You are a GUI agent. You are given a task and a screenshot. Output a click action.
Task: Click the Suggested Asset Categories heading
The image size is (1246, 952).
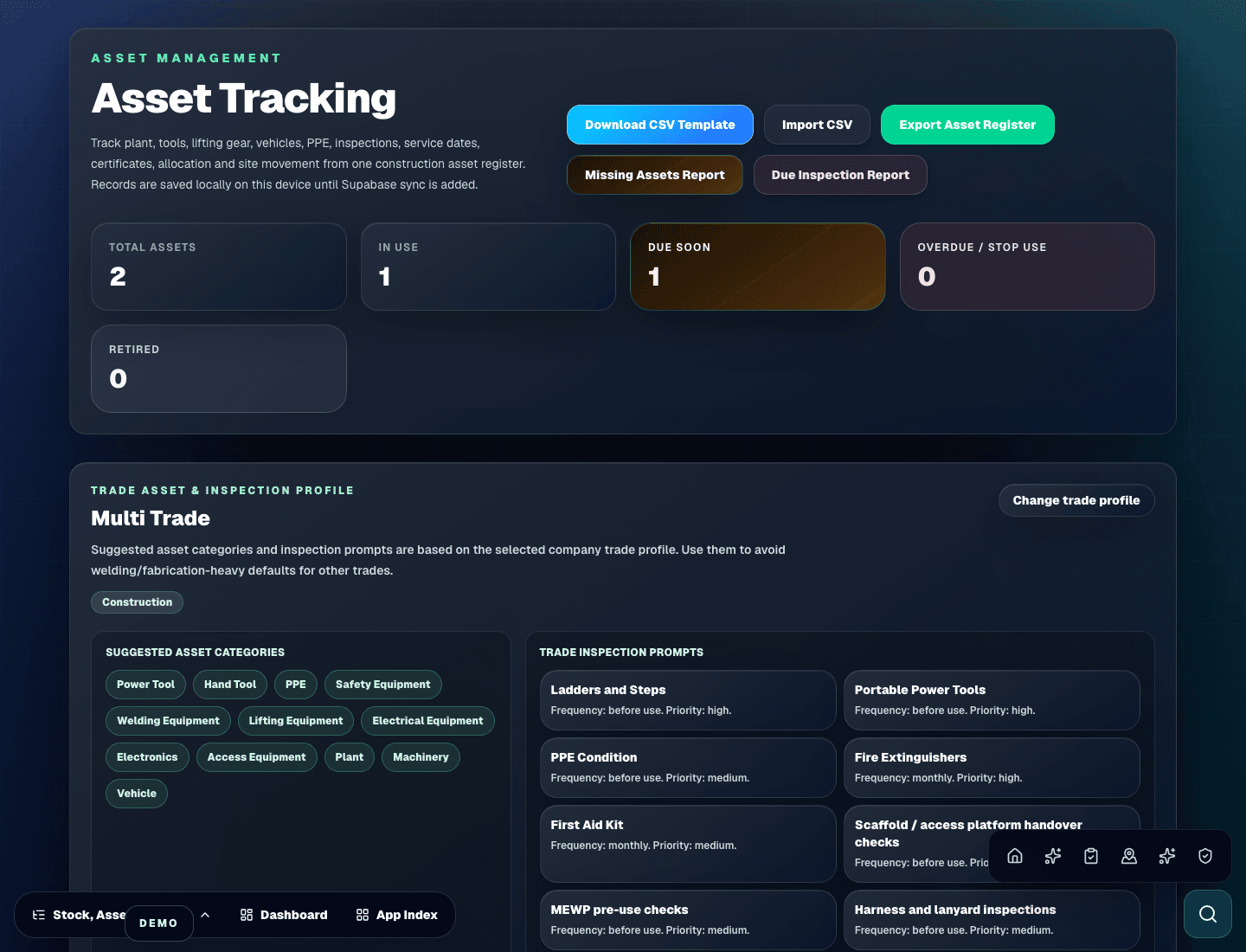195,653
